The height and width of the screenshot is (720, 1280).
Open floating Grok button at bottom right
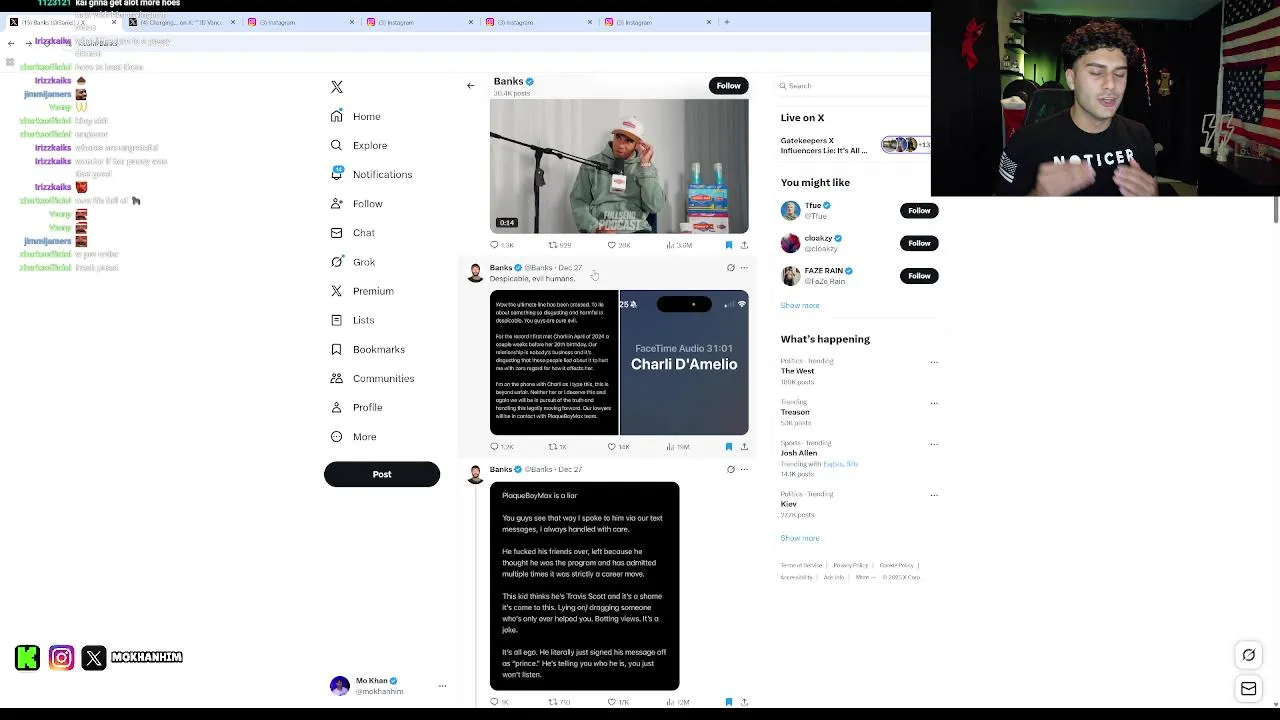click(x=1249, y=656)
